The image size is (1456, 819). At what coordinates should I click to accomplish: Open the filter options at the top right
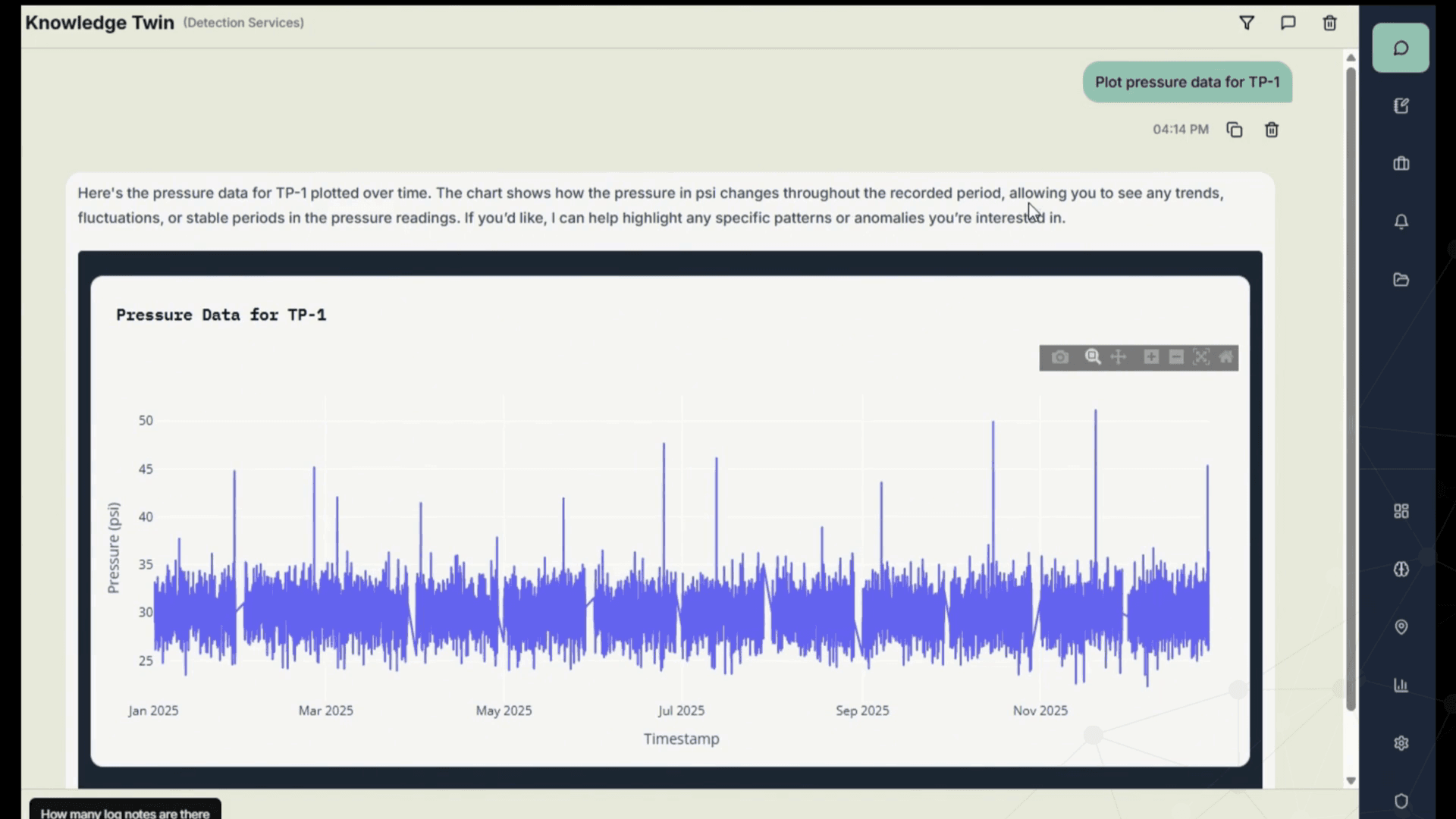click(x=1247, y=23)
